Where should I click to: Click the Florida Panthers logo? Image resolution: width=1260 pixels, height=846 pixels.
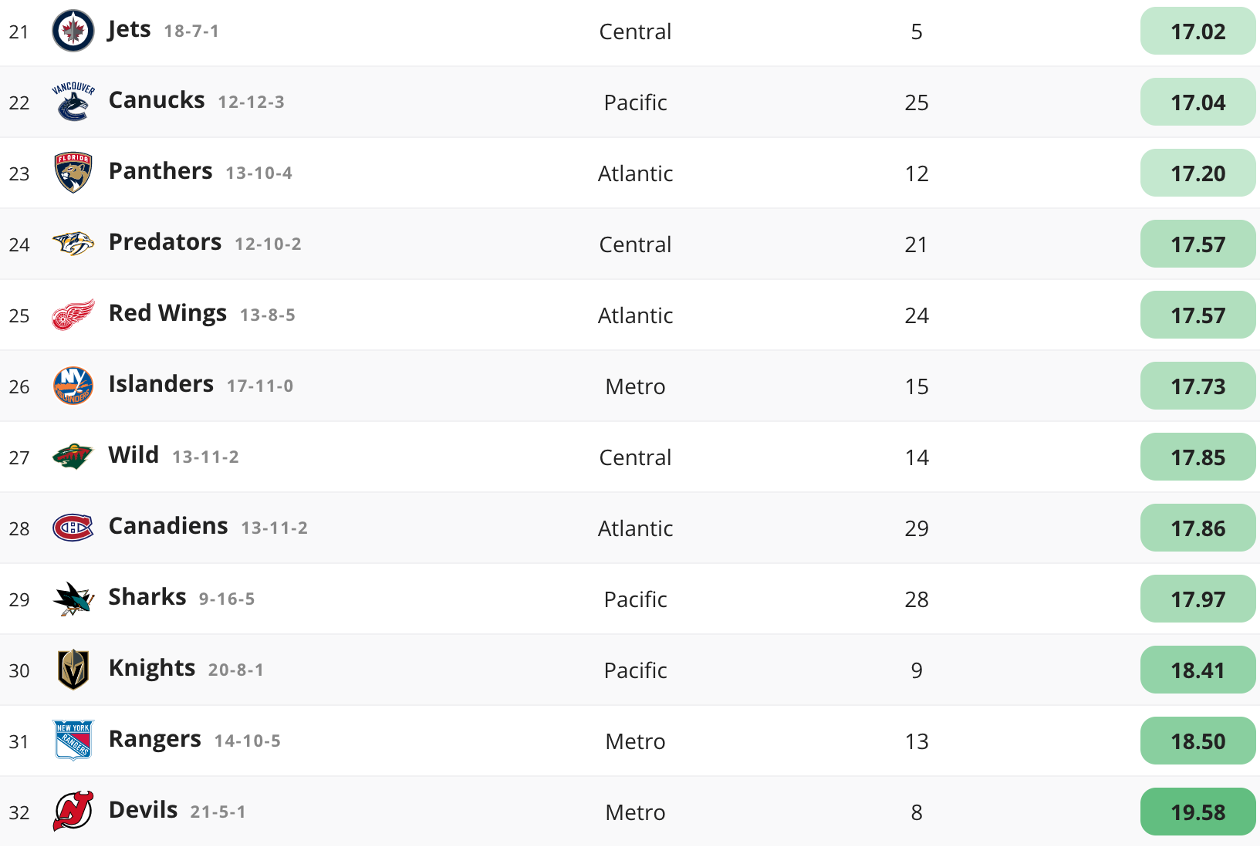point(73,173)
